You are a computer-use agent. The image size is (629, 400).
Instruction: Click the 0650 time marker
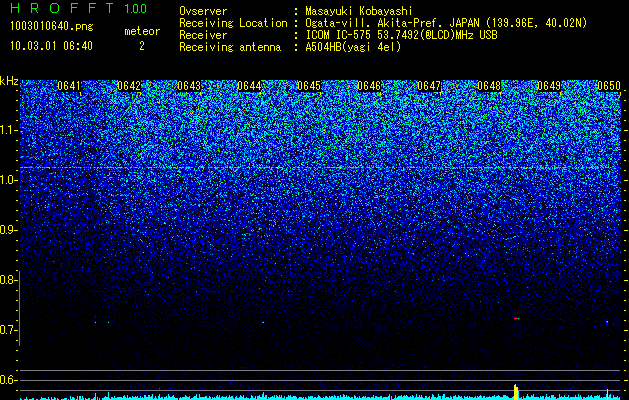coord(609,86)
